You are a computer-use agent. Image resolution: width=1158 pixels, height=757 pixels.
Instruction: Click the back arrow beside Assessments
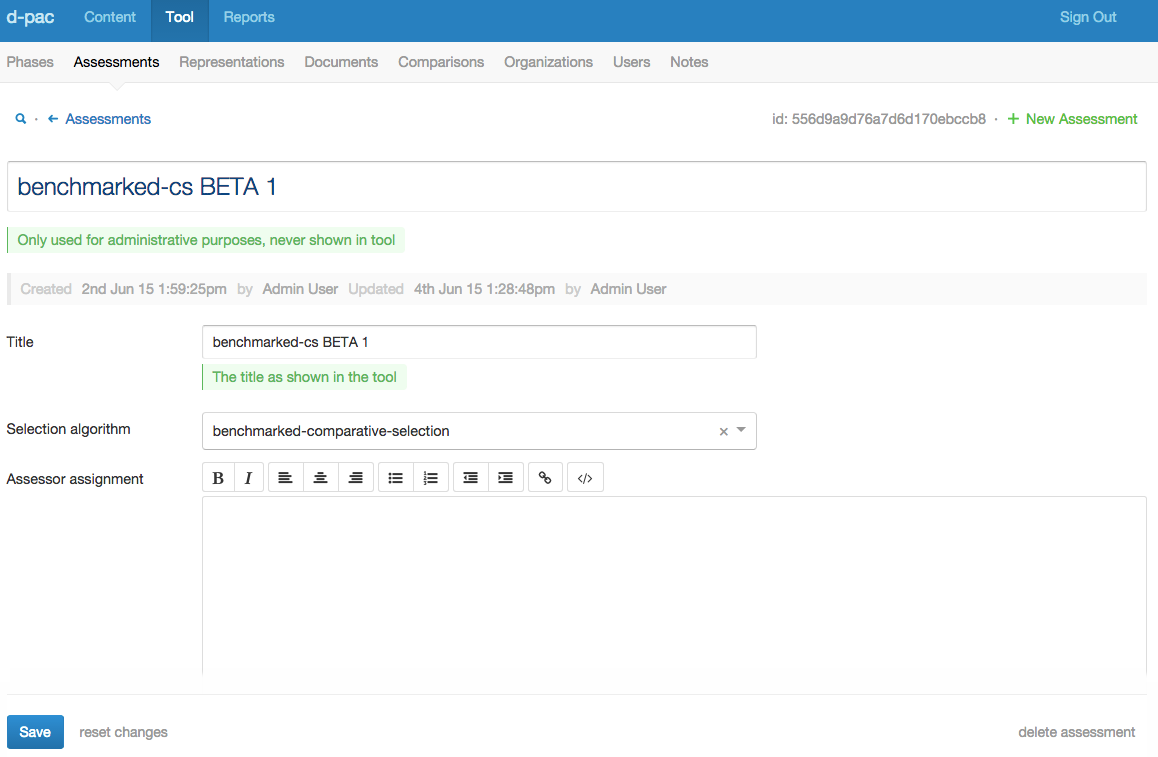click(52, 119)
